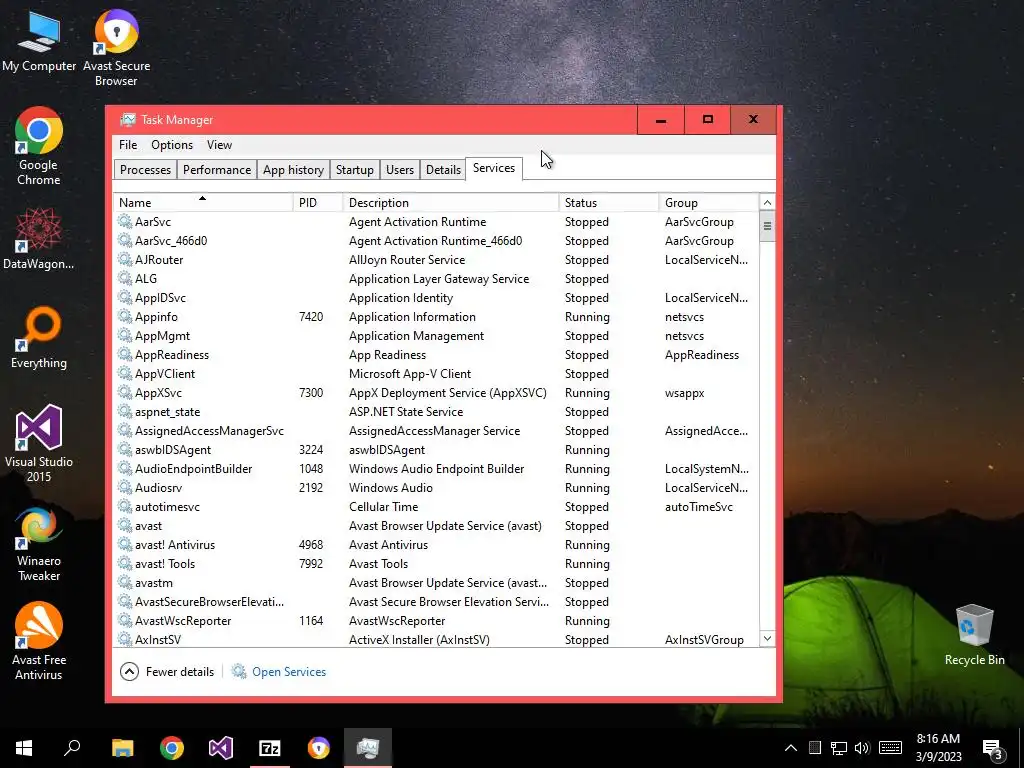The height and width of the screenshot is (768, 1024).
Task: Open the Avast Secure Browser desktop shortcut
Action: 116,47
